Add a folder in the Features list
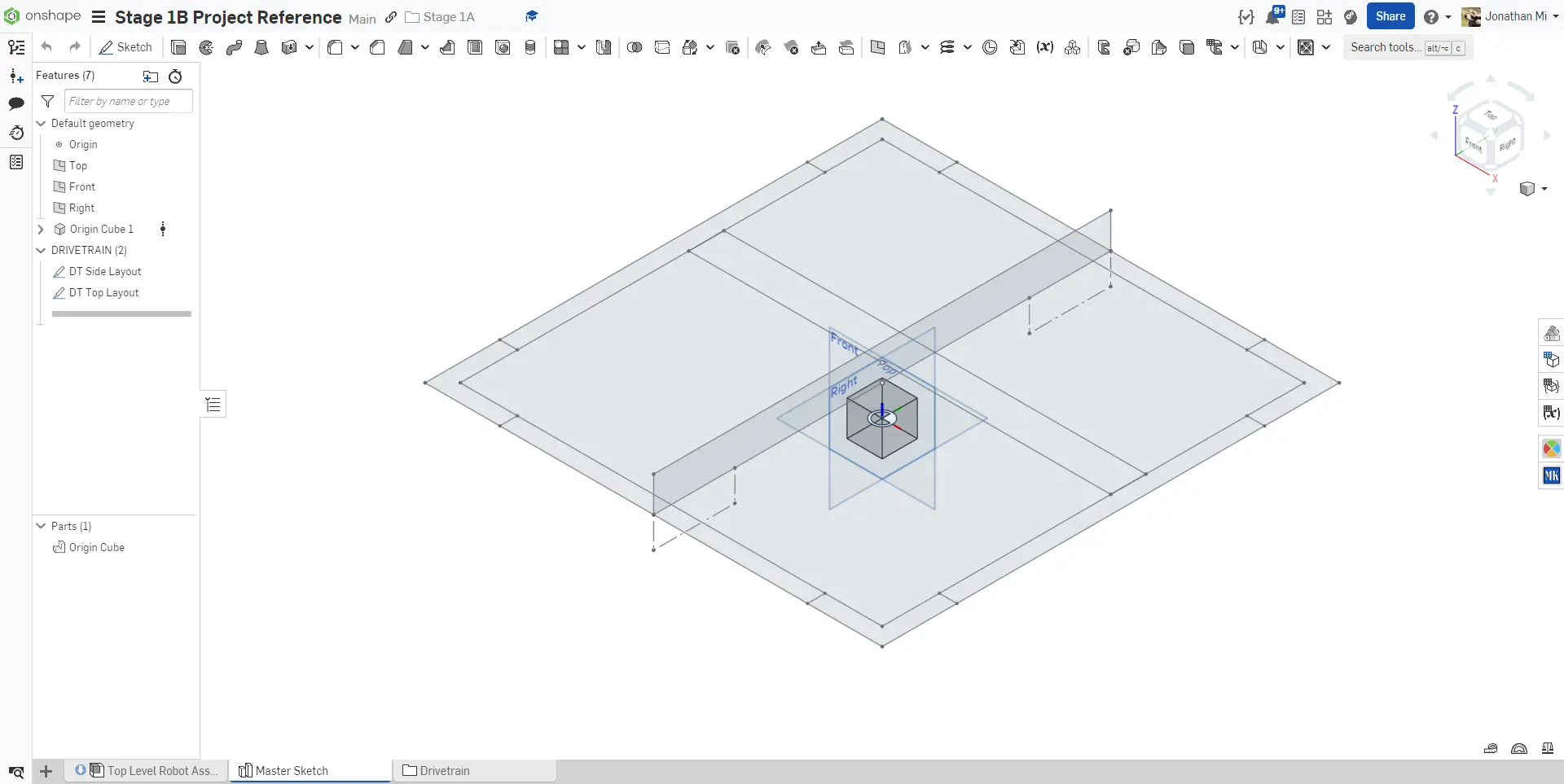 coord(151,77)
